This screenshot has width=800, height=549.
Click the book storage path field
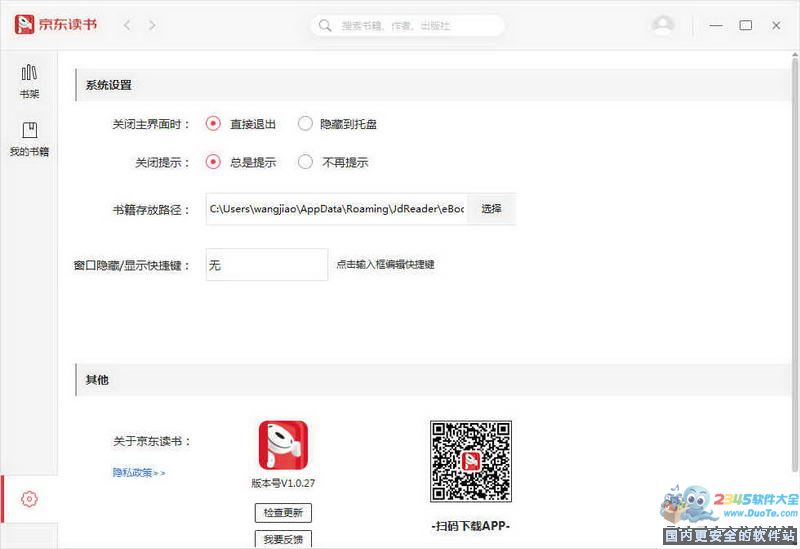(337, 209)
